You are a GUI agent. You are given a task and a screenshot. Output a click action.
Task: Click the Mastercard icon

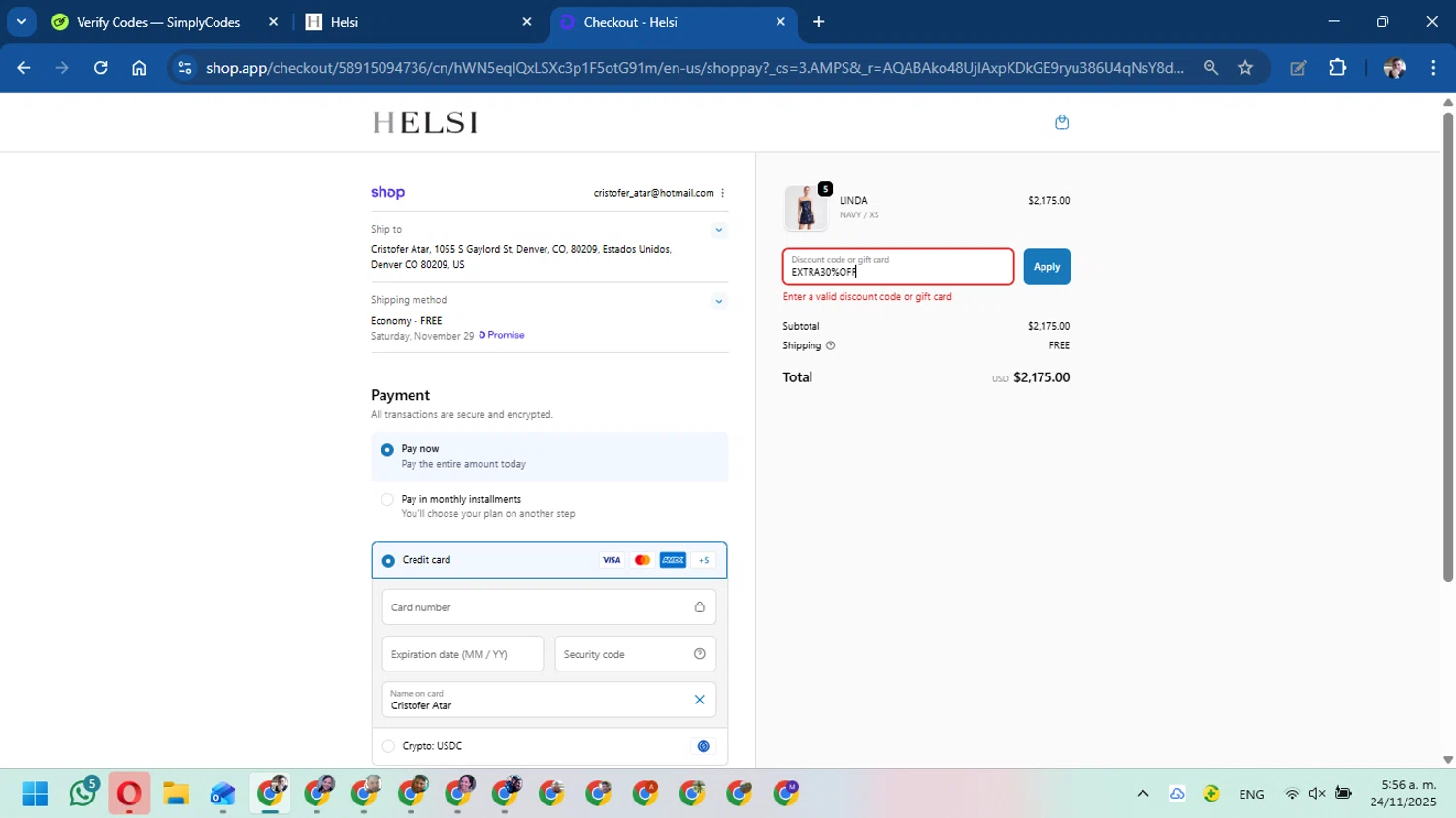(642, 560)
